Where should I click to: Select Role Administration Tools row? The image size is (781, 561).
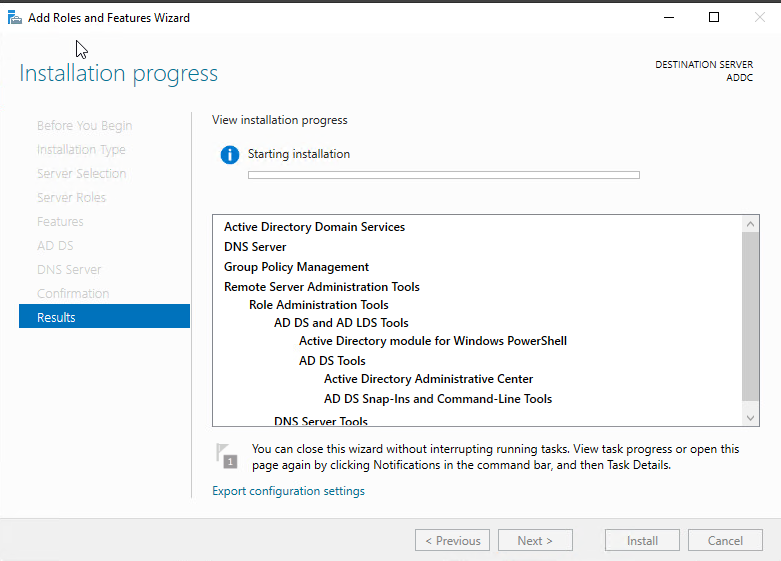tap(319, 305)
